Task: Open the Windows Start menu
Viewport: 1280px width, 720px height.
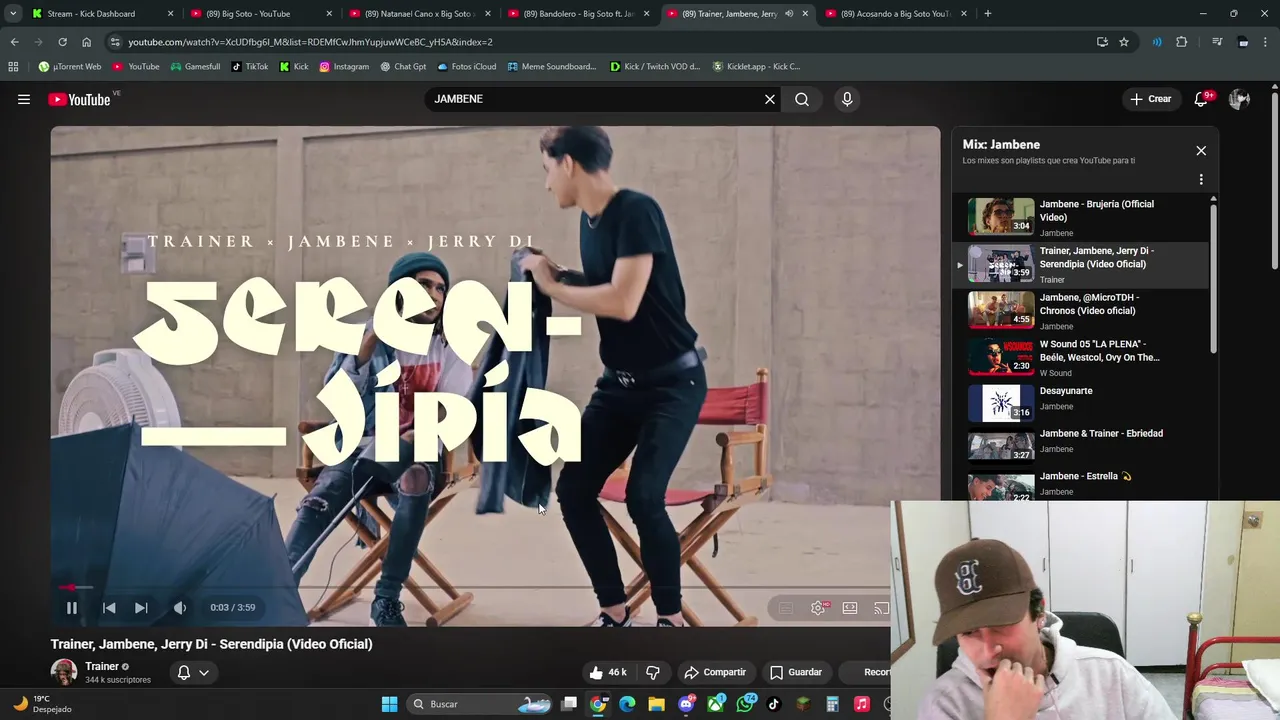Action: click(x=389, y=704)
